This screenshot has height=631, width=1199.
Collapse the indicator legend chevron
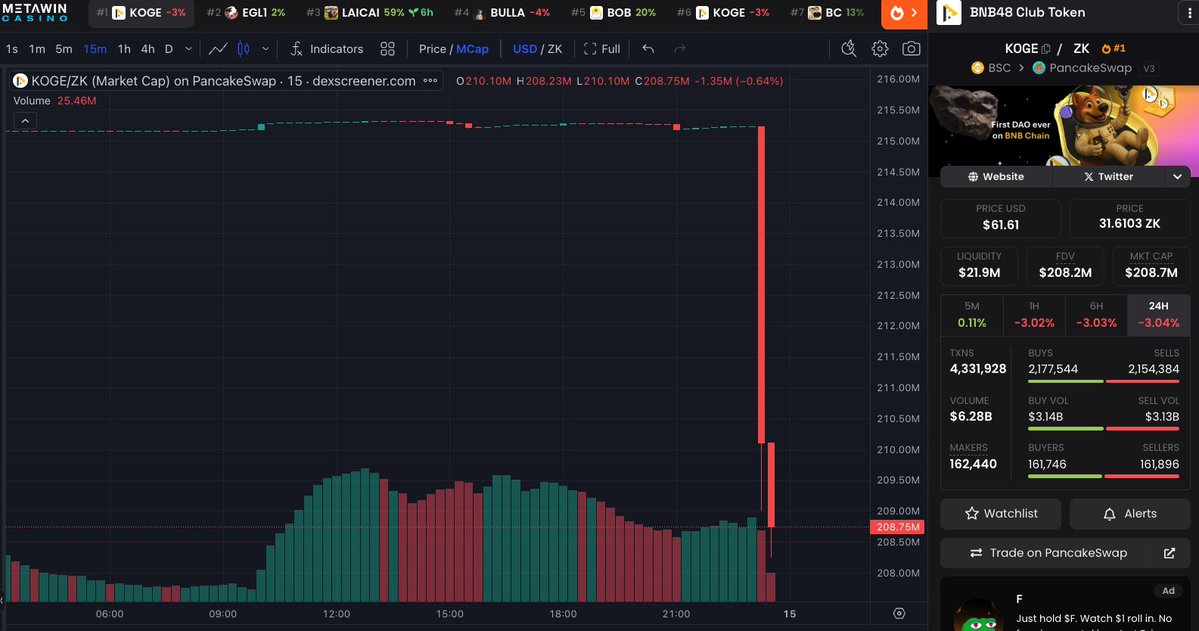point(24,121)
